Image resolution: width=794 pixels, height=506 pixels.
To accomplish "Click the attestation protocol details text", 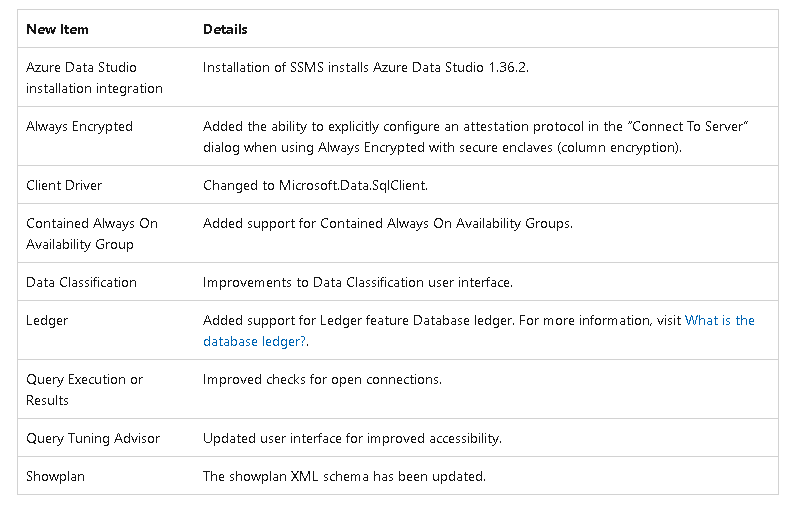I will (475, 137).
